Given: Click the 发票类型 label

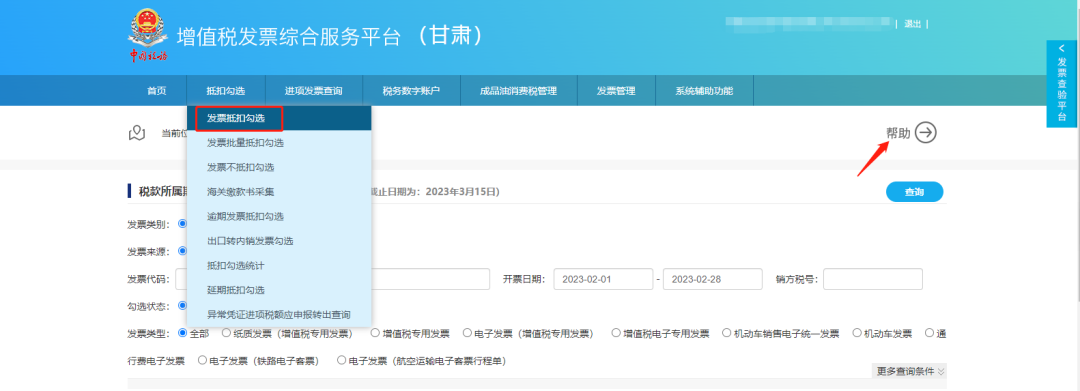Looking at the screenshot, I should (x=148, y=334).
